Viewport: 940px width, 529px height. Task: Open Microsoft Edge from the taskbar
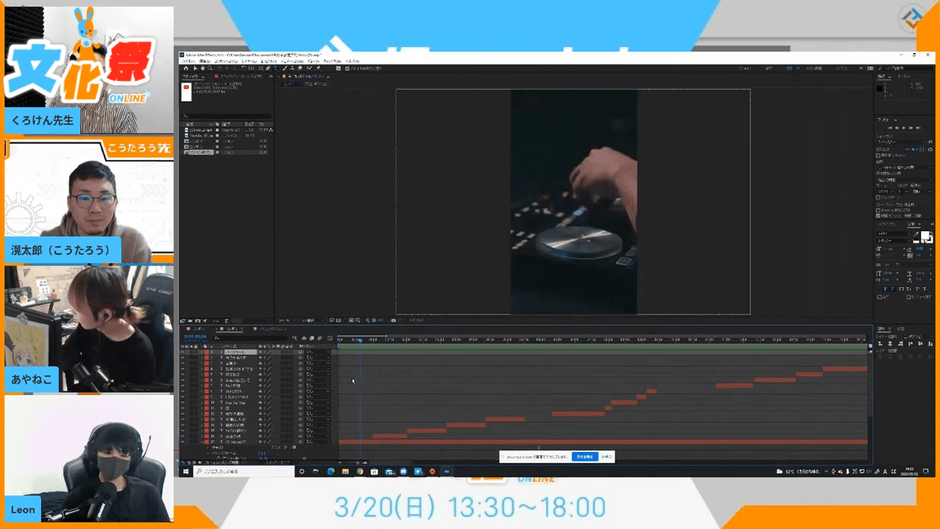point(330,471)
